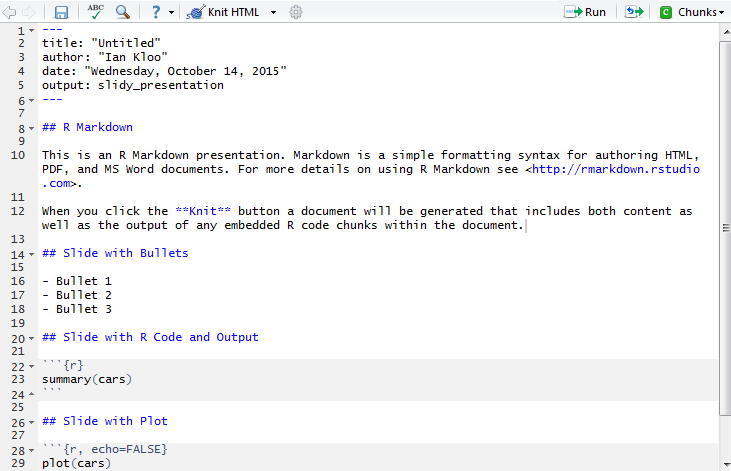This screenshot has width=731, height=471.
Task: Save the current document
Action: (61, 12)
